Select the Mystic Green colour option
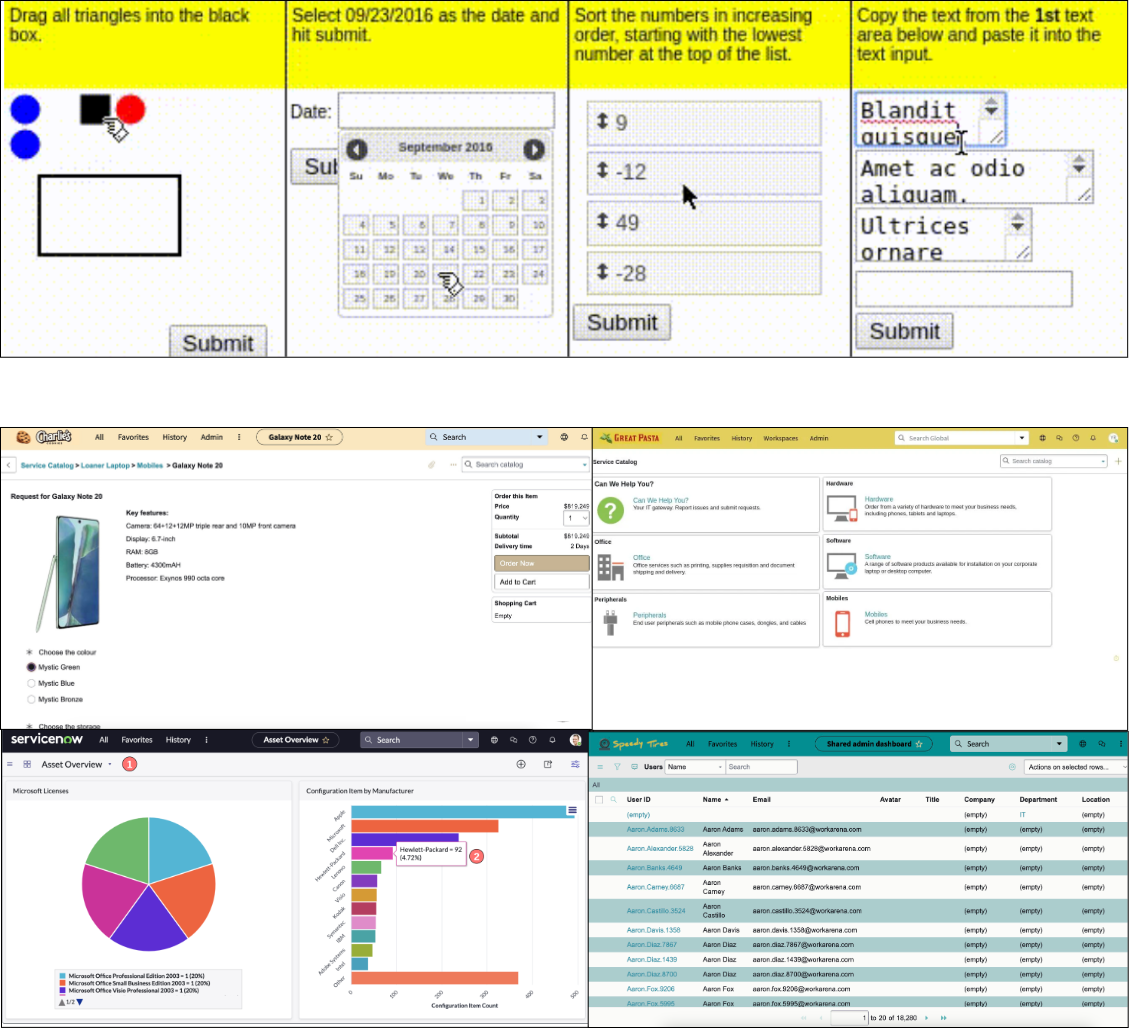The image size is (1129, 1028). click(x=31, y=667)
